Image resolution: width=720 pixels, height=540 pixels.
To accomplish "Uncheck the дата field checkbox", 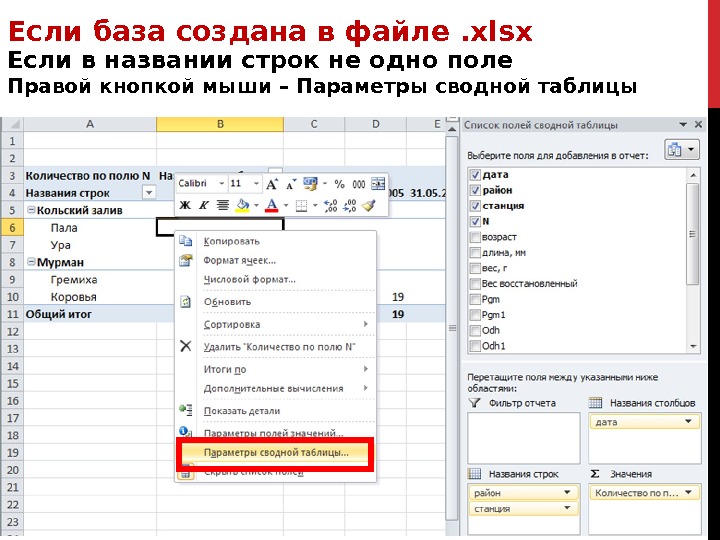I will [x=475, y=175].
